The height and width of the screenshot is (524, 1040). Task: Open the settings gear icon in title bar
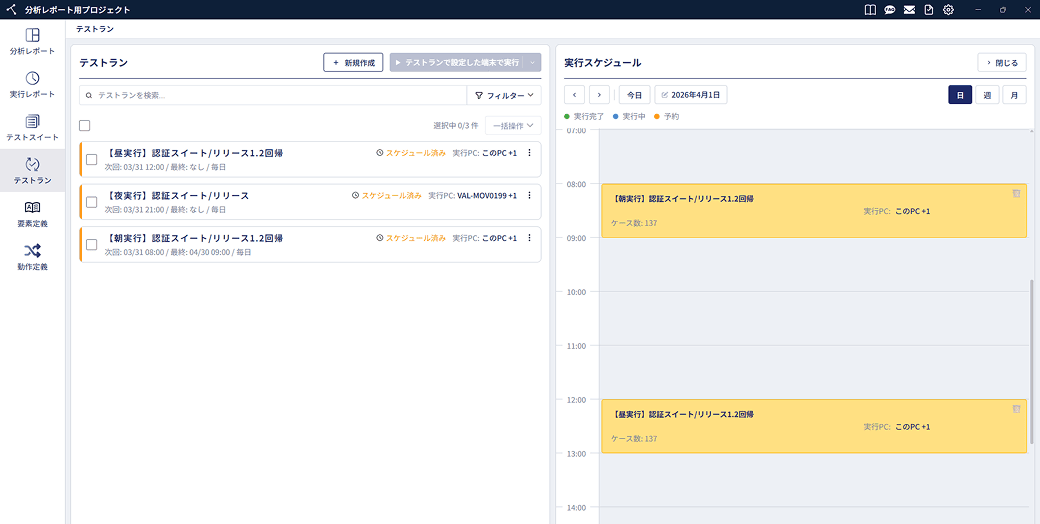(x=948, y=10)
